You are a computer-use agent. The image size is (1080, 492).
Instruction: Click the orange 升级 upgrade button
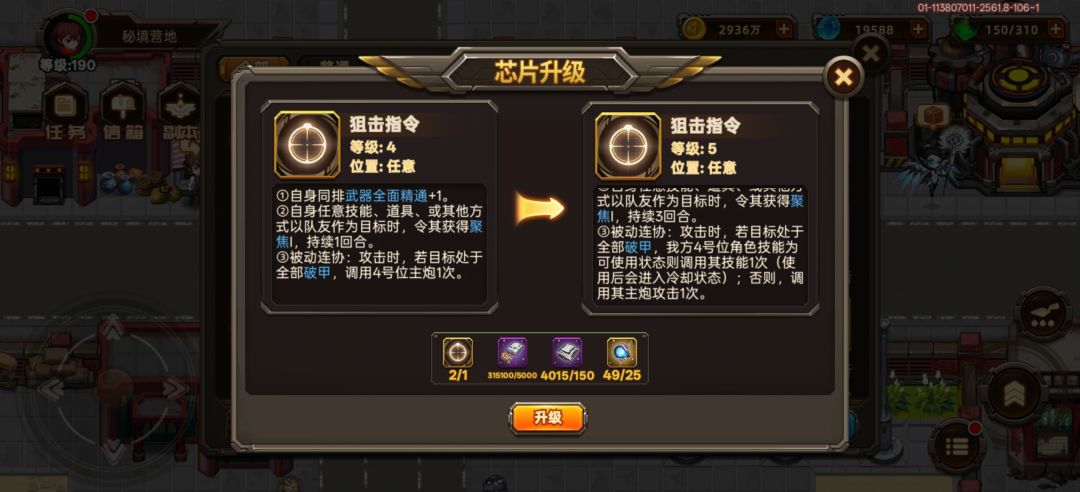tap(548, 418)
